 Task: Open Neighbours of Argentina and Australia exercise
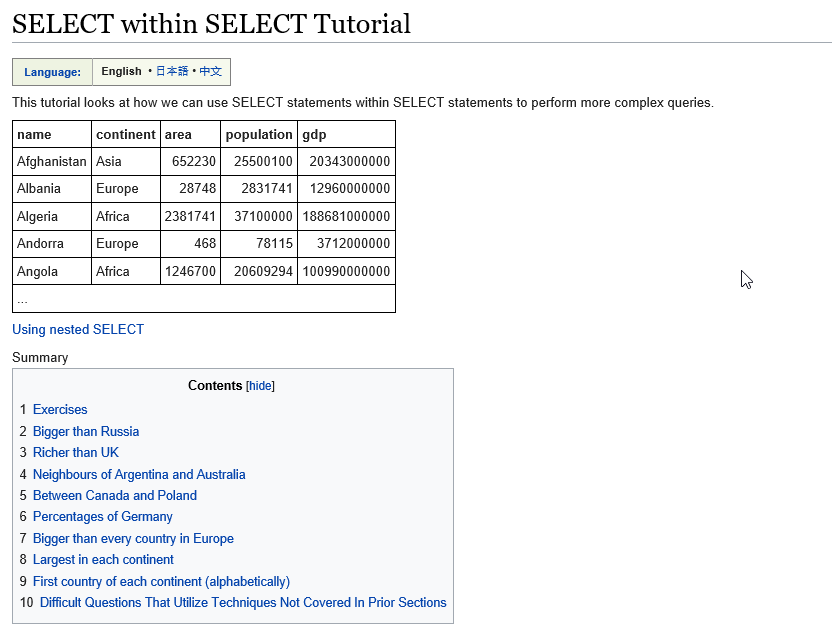[139, 474]
